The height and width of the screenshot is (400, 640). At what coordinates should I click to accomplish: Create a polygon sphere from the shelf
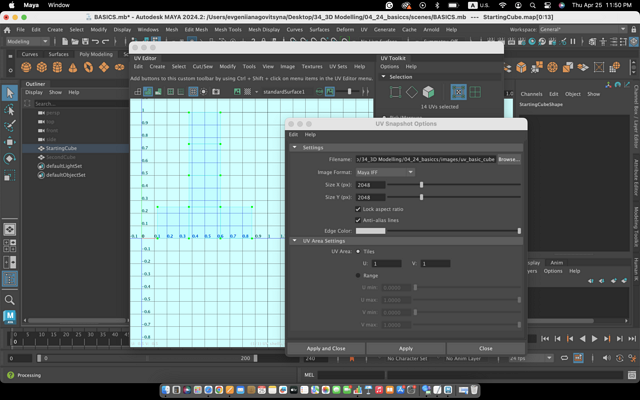26,67
